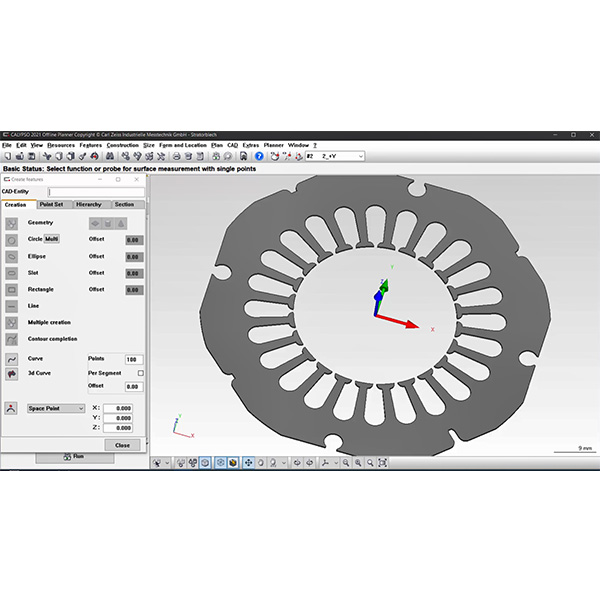
Task: Click the CAD-Entity input field
Action: [x=97, y=191]
